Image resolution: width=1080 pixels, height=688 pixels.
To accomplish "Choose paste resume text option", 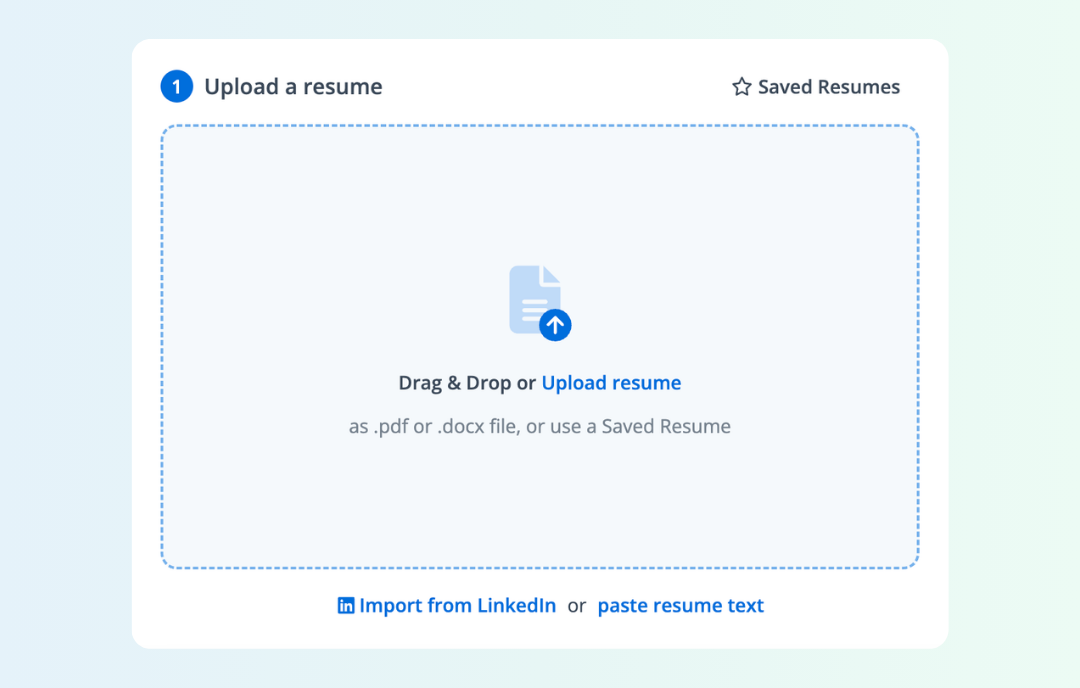I will [x=681, y=605].
